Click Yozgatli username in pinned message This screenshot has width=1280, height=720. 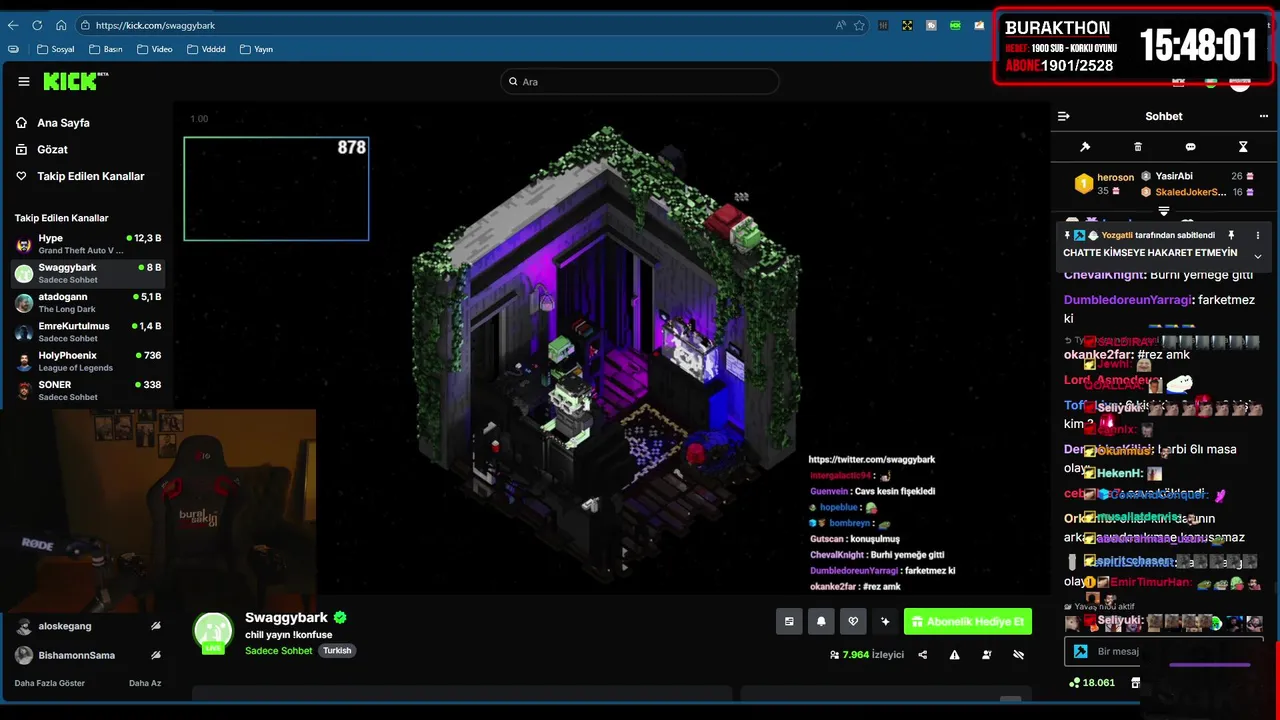[1117, 236]
